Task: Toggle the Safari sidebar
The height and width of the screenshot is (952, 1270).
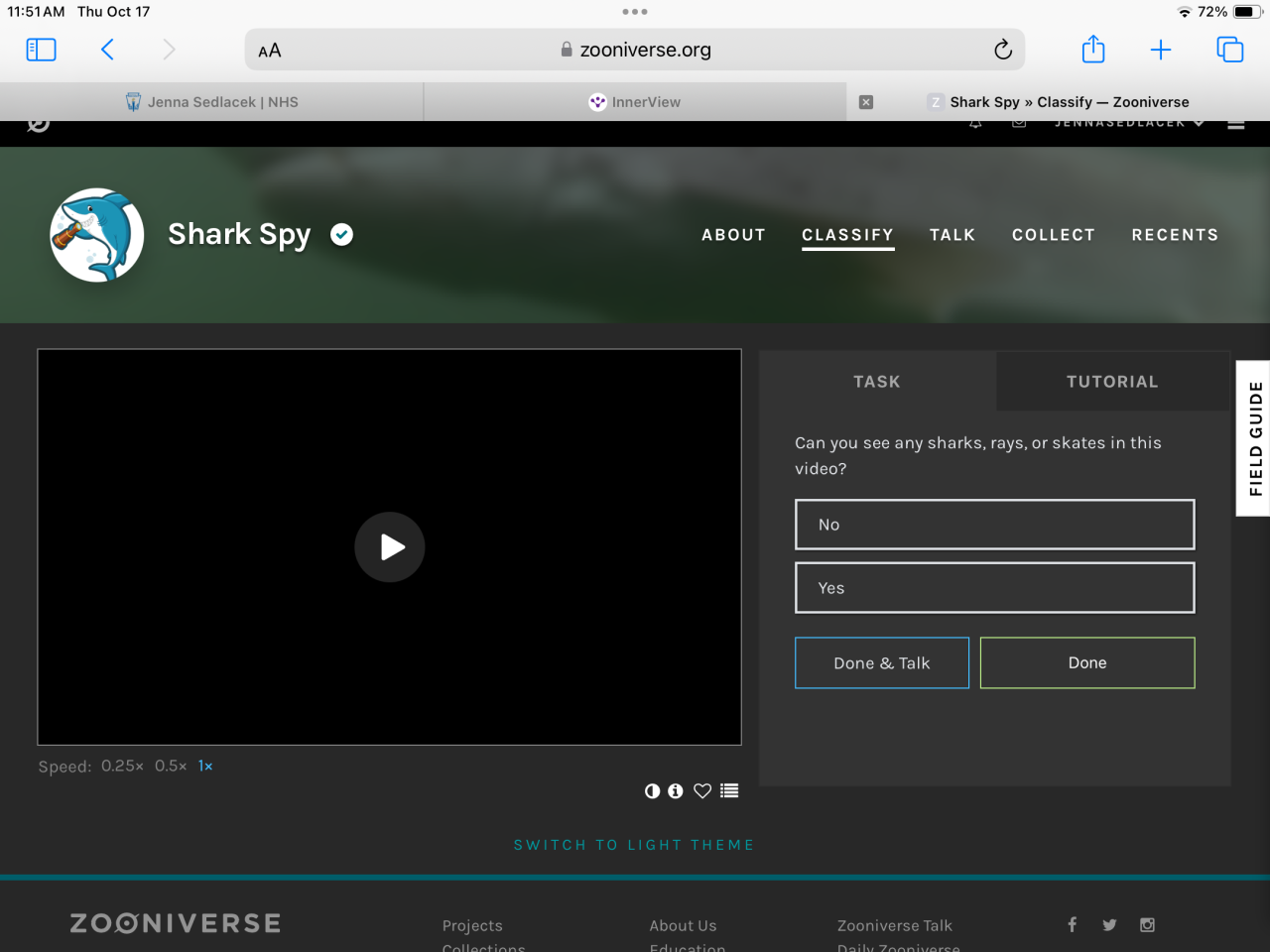Action: coord(41,50)
